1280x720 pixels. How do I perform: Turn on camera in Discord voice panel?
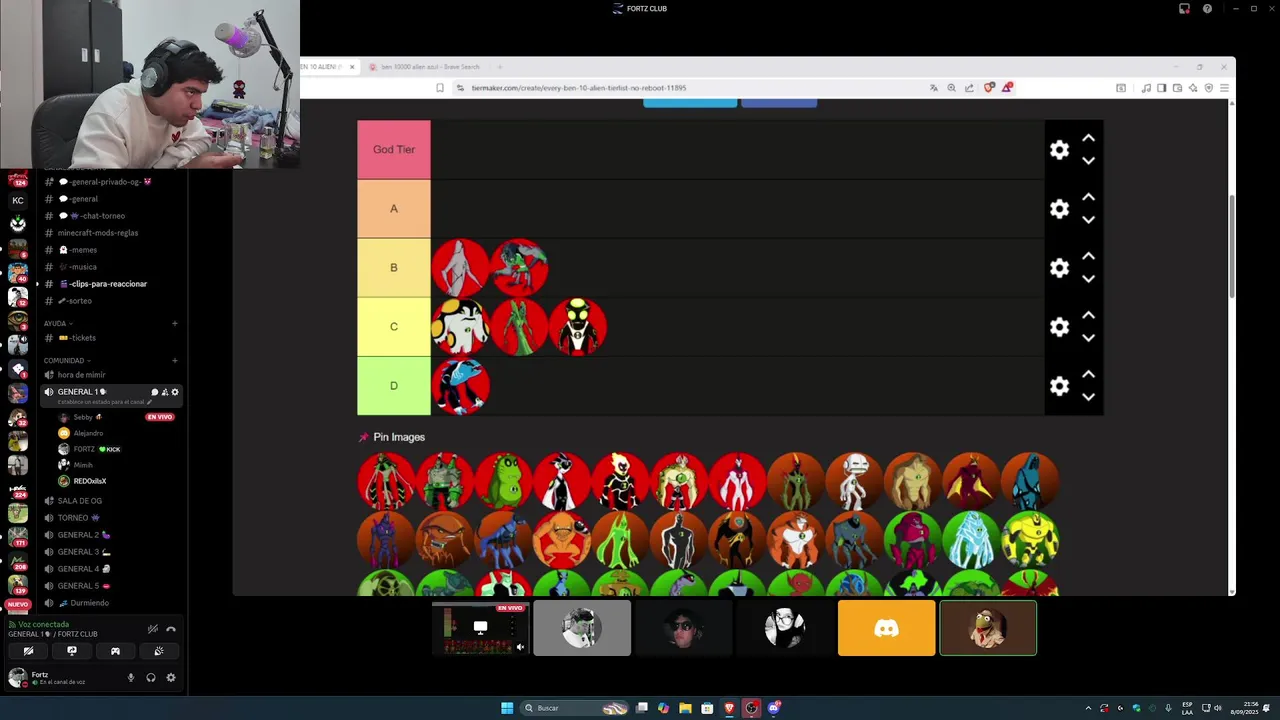28,651
